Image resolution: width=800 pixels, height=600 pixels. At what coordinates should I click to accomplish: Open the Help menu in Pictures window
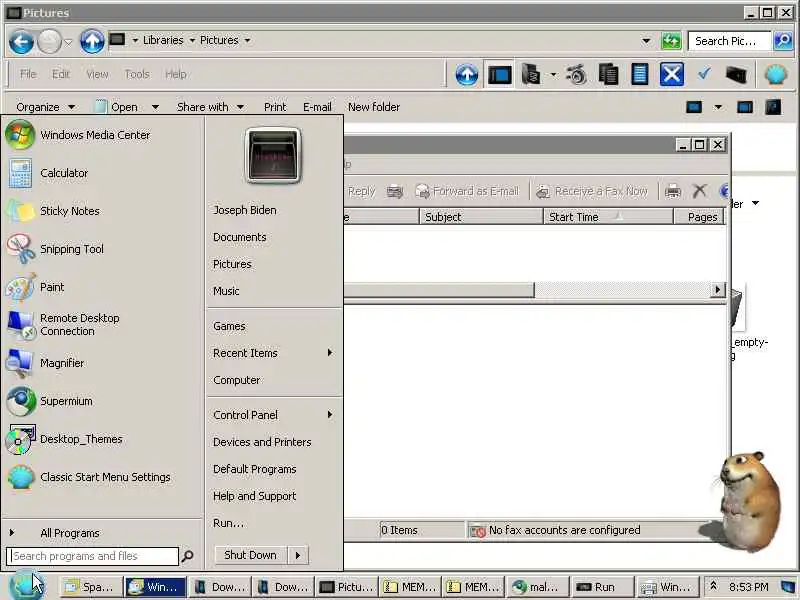coord(176,74)
